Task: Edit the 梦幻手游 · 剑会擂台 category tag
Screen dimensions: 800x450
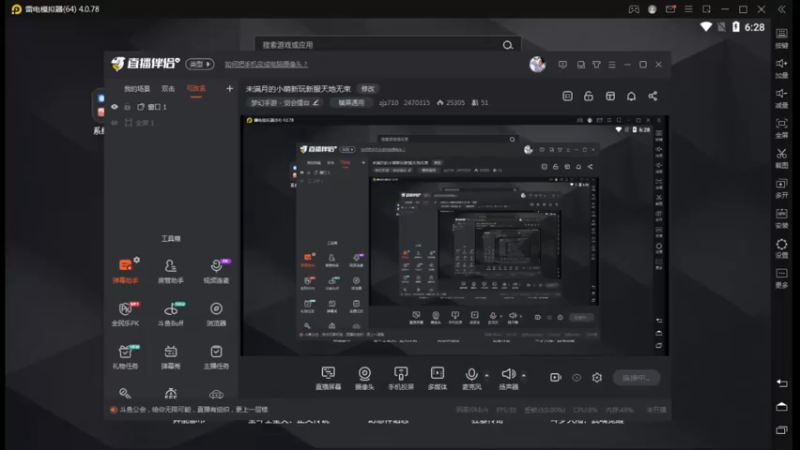Action: (x=285, y=103)
